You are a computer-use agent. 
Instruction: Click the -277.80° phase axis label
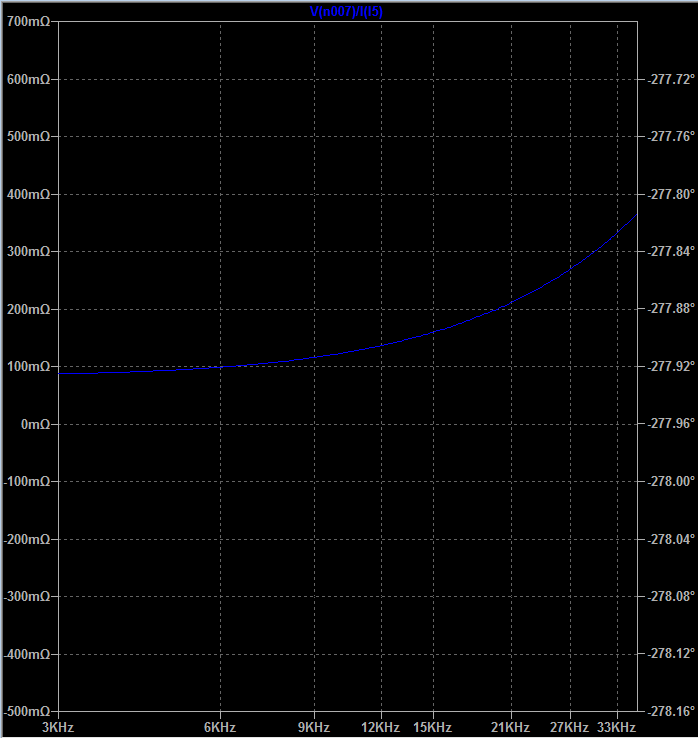click(671, 194)
